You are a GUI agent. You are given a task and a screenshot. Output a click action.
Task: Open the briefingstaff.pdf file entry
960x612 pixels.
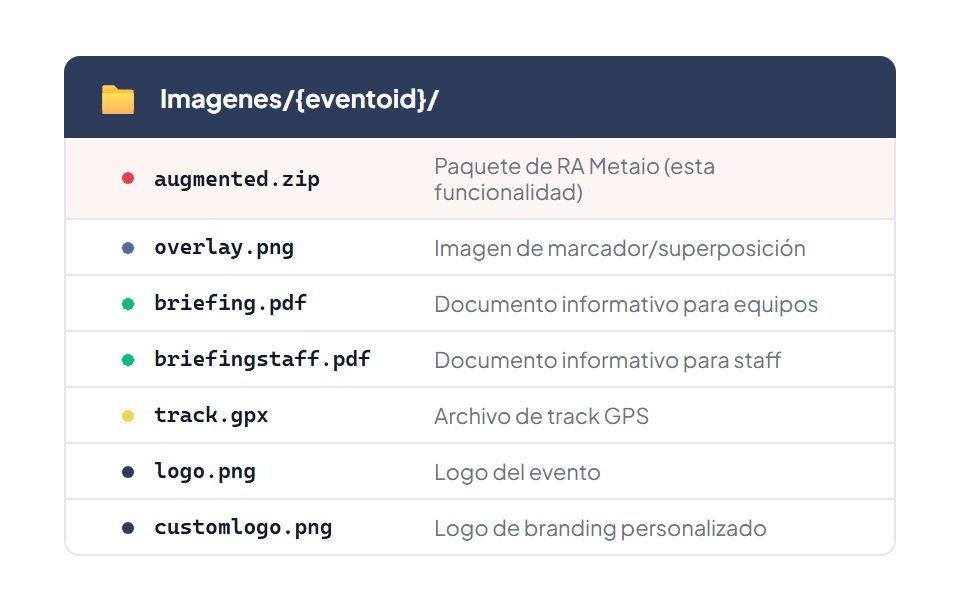262,359
